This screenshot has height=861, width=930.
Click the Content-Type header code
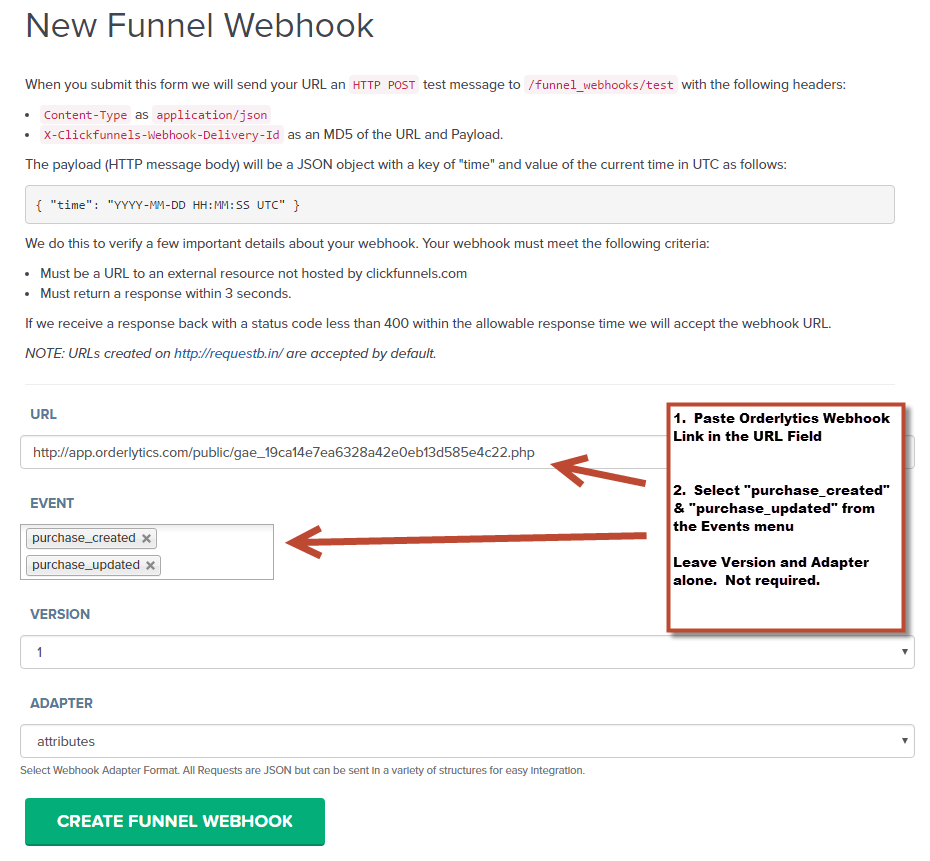[85, 114]
